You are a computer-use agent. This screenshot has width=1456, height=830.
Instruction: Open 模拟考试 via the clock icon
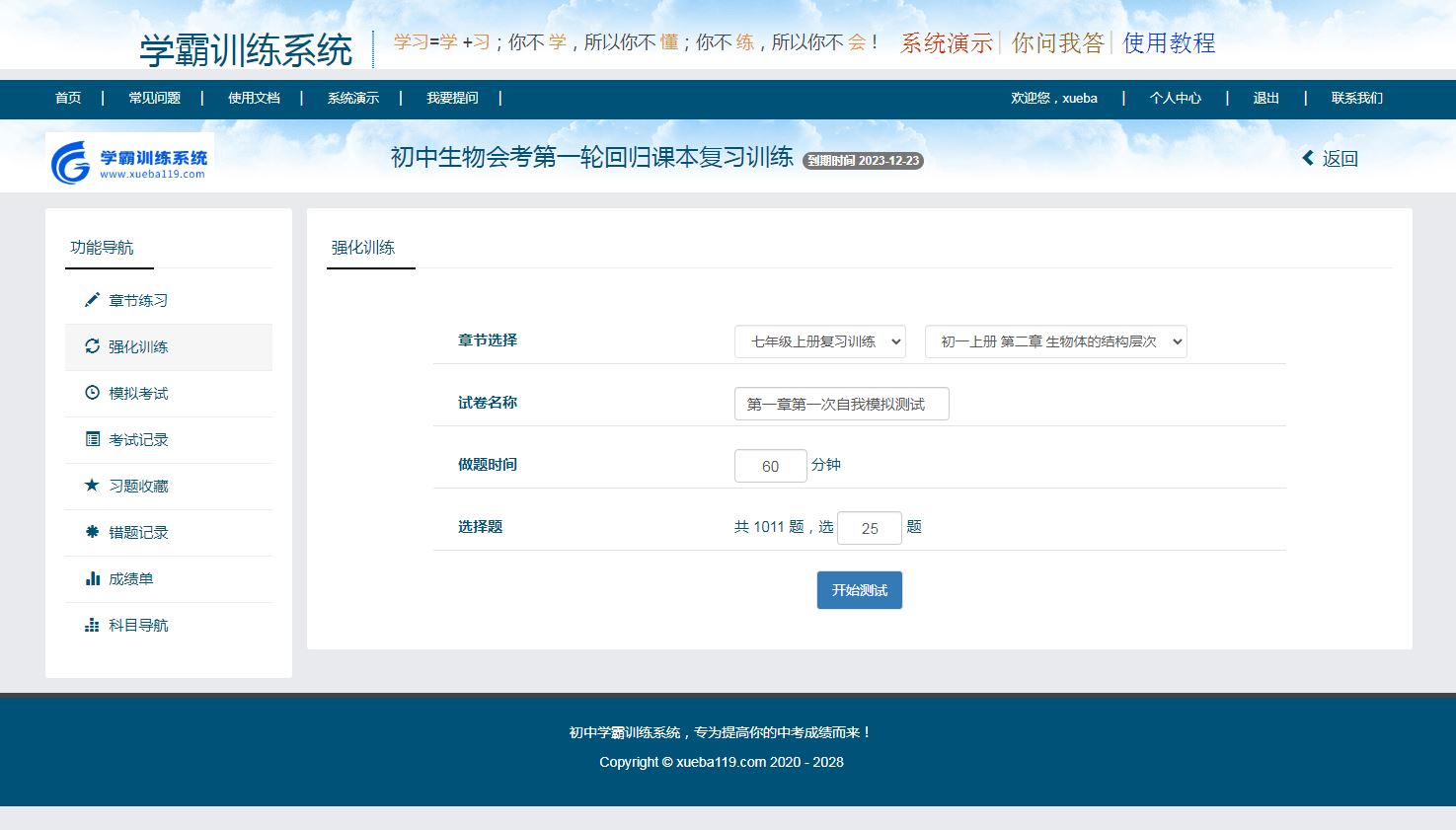click(92, 393)
